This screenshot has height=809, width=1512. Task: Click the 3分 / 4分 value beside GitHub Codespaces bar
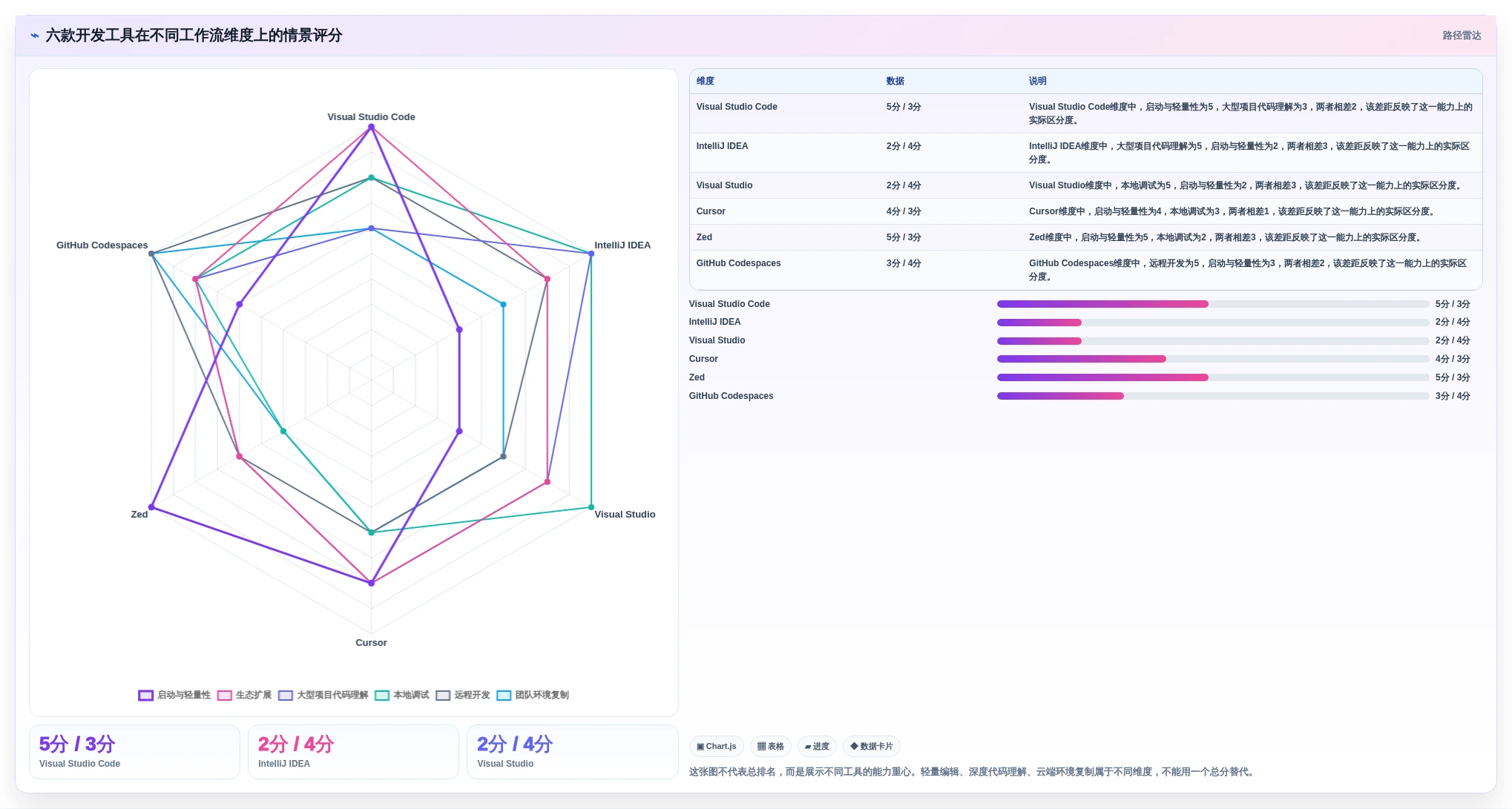point(1453,396)
